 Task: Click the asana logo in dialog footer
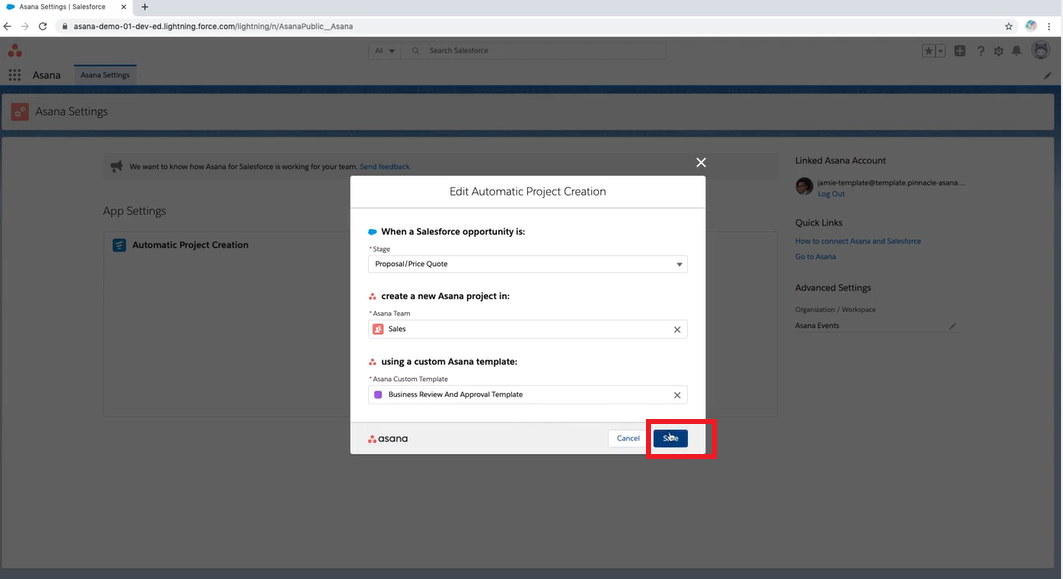388,439
